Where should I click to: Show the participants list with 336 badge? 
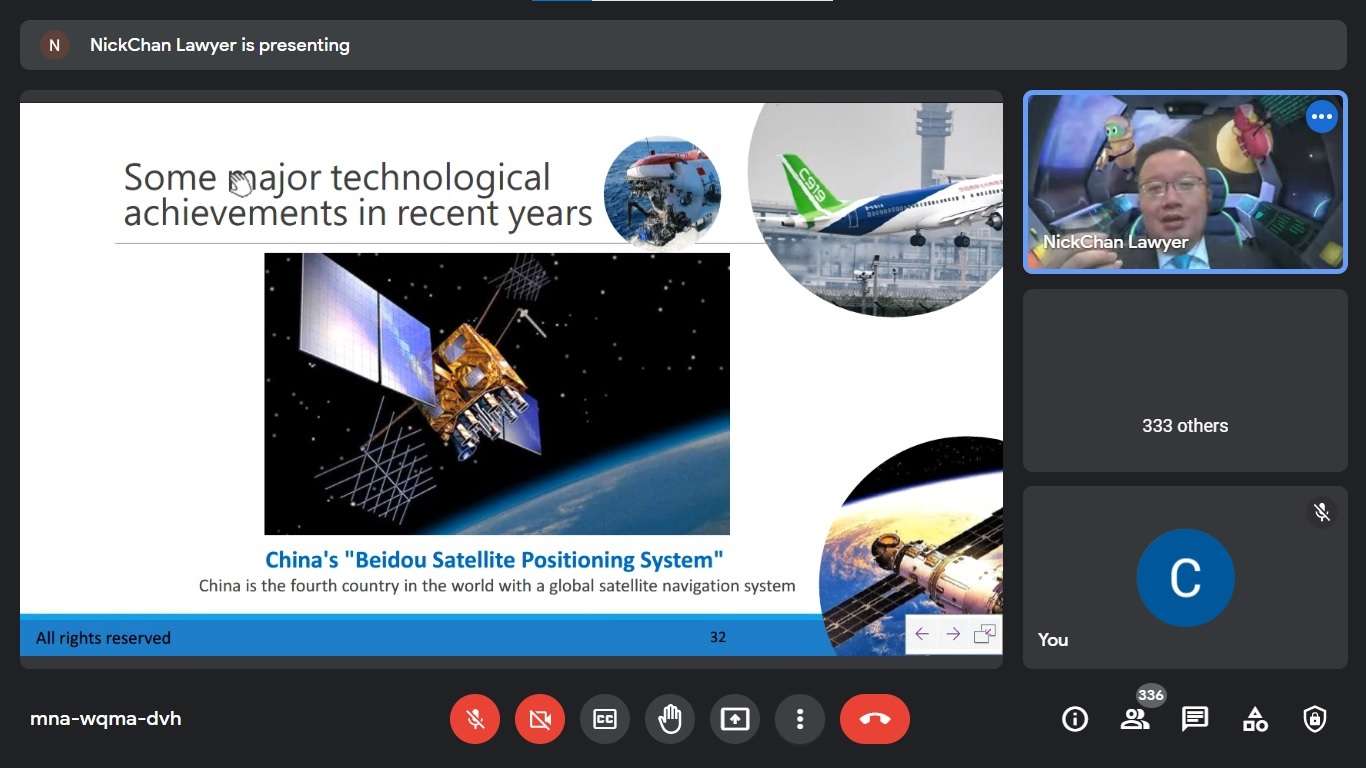click(1135, 719)
